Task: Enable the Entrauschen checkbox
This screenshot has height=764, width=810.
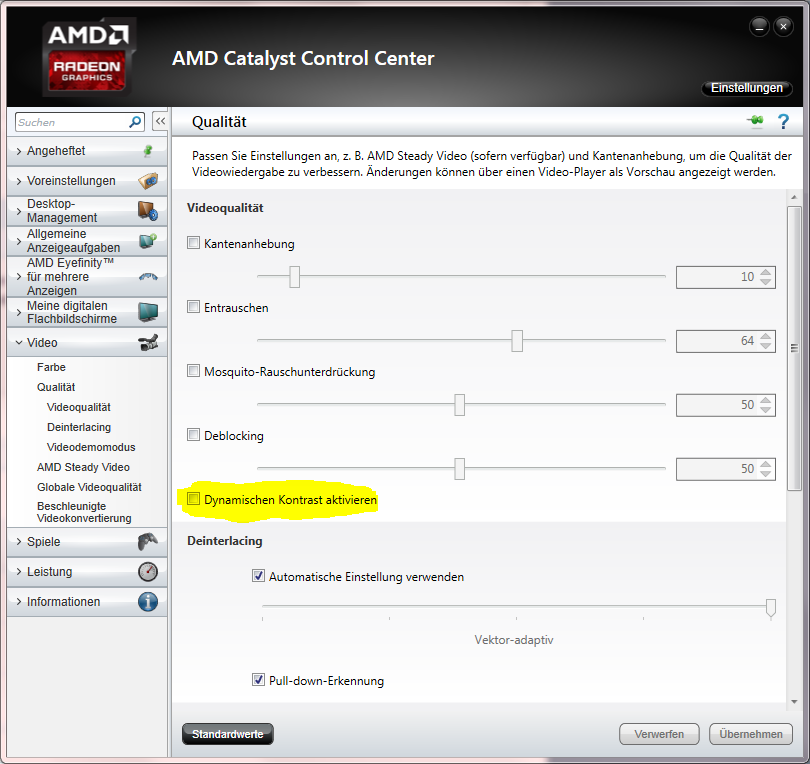Action: click(x=193, y=307)
